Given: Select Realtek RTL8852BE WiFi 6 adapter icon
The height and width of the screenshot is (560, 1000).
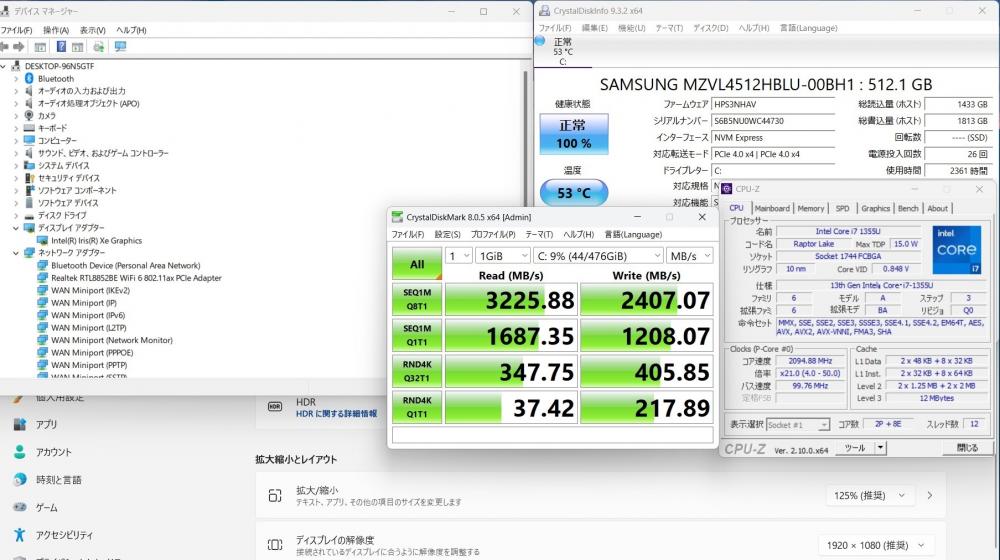Looking at the screenshot, I should click(x=43, y=278).
